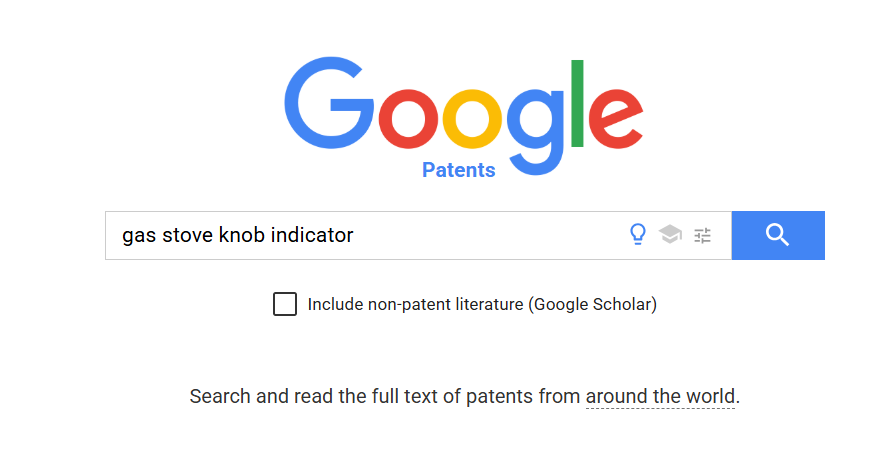Click the graduation cap Scholar icon
889x457 pixels.
click(670, 235)
